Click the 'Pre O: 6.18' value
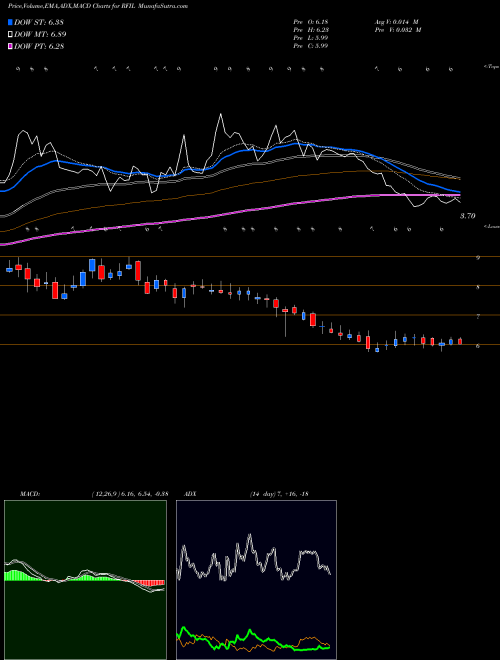500x660 pixels. [x=311, y=22]
